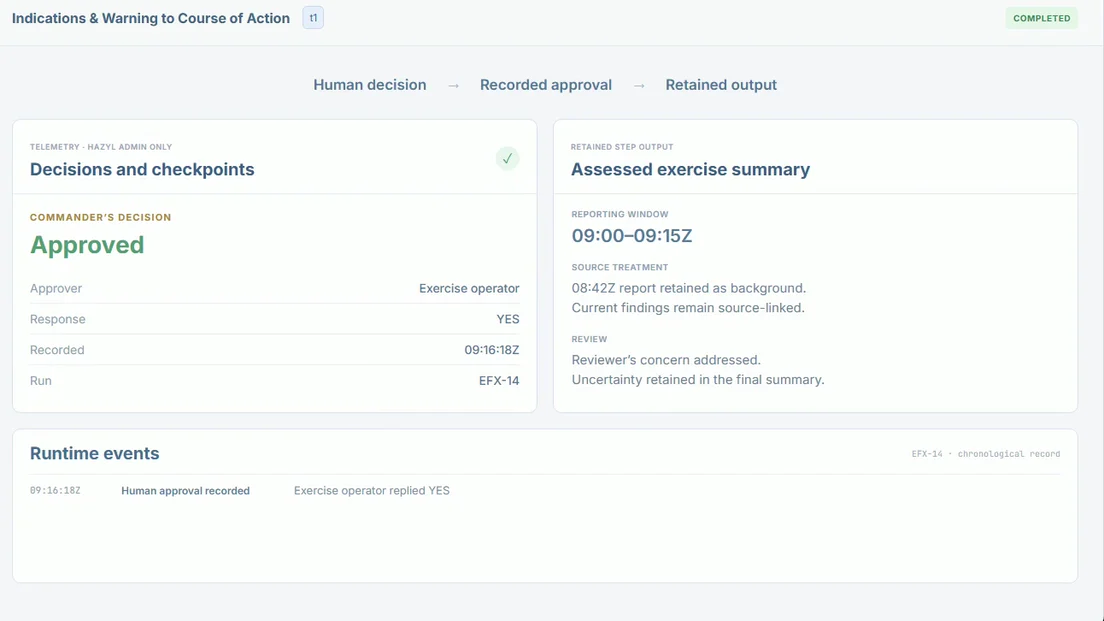Screen dimensions: 1104x621
Task: Click the page title Indications & Warning to Course of Action
Action: coord(151,18)
